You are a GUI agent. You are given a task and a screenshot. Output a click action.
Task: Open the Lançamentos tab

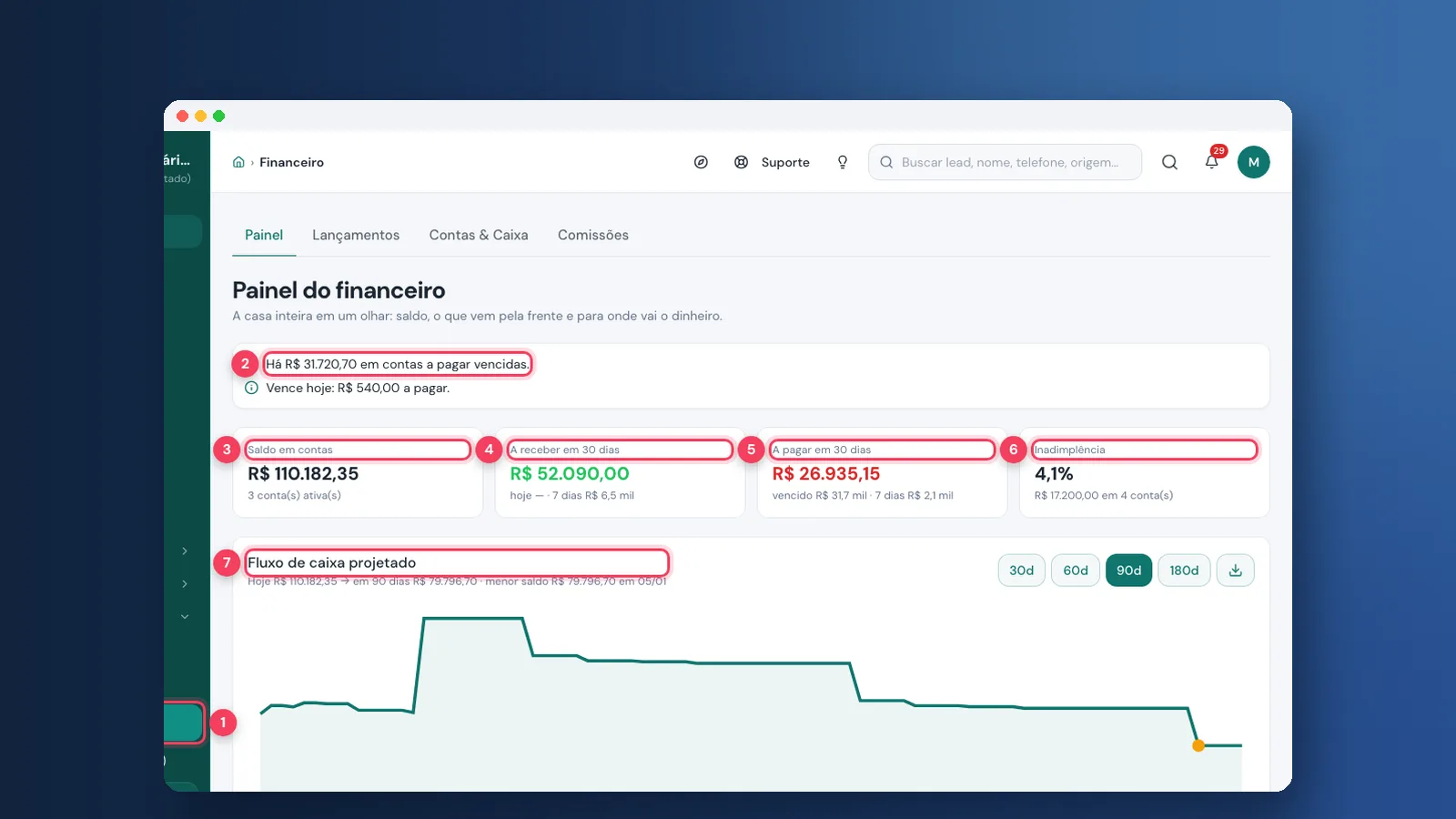356,235
